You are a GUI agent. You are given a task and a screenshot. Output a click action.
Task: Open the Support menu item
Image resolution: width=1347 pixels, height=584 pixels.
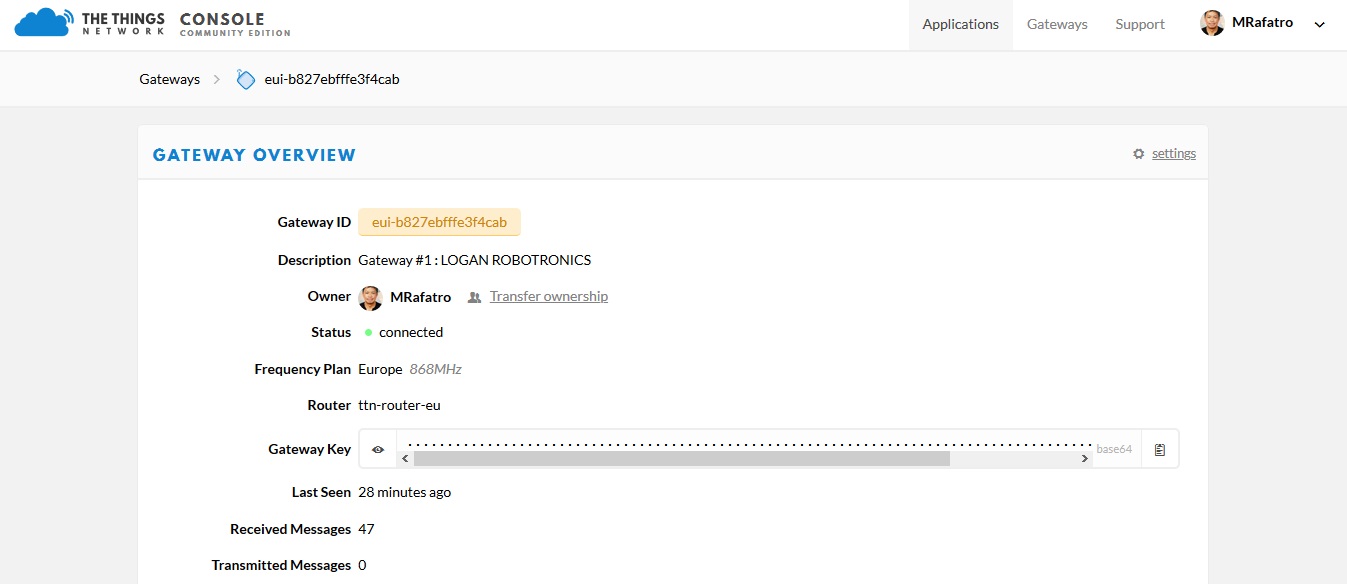coord(1140,24)
